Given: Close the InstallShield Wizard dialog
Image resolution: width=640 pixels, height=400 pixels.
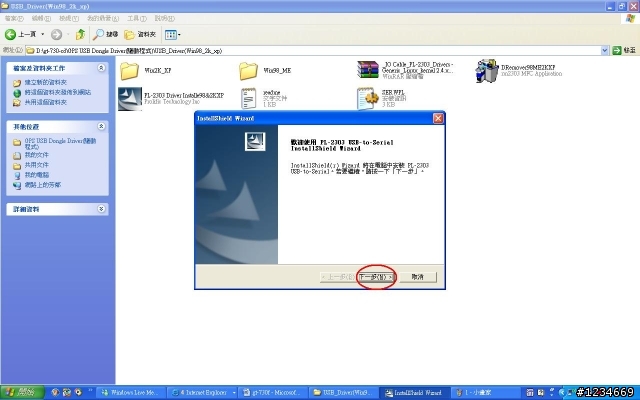Looking at the screenshot, I should click(438, 118).
